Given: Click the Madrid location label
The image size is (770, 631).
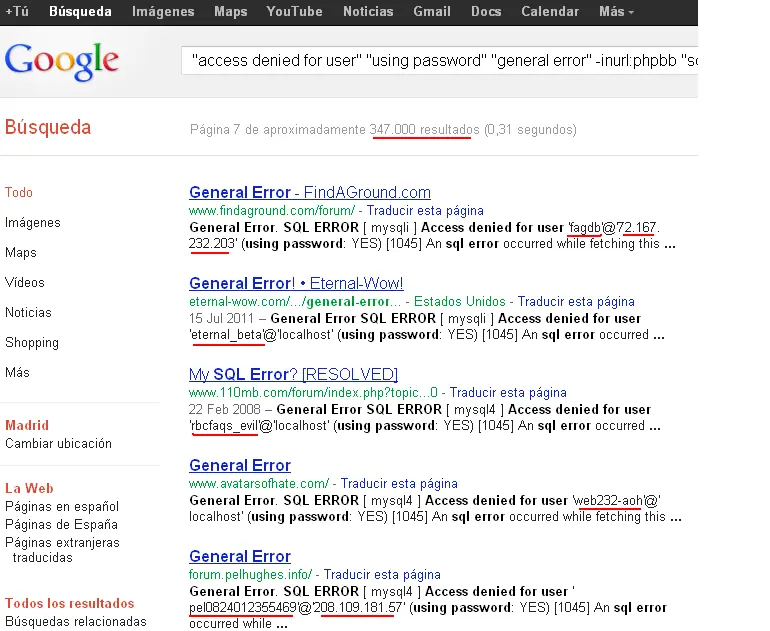Looking at the screenshot, I should point(27,425).
